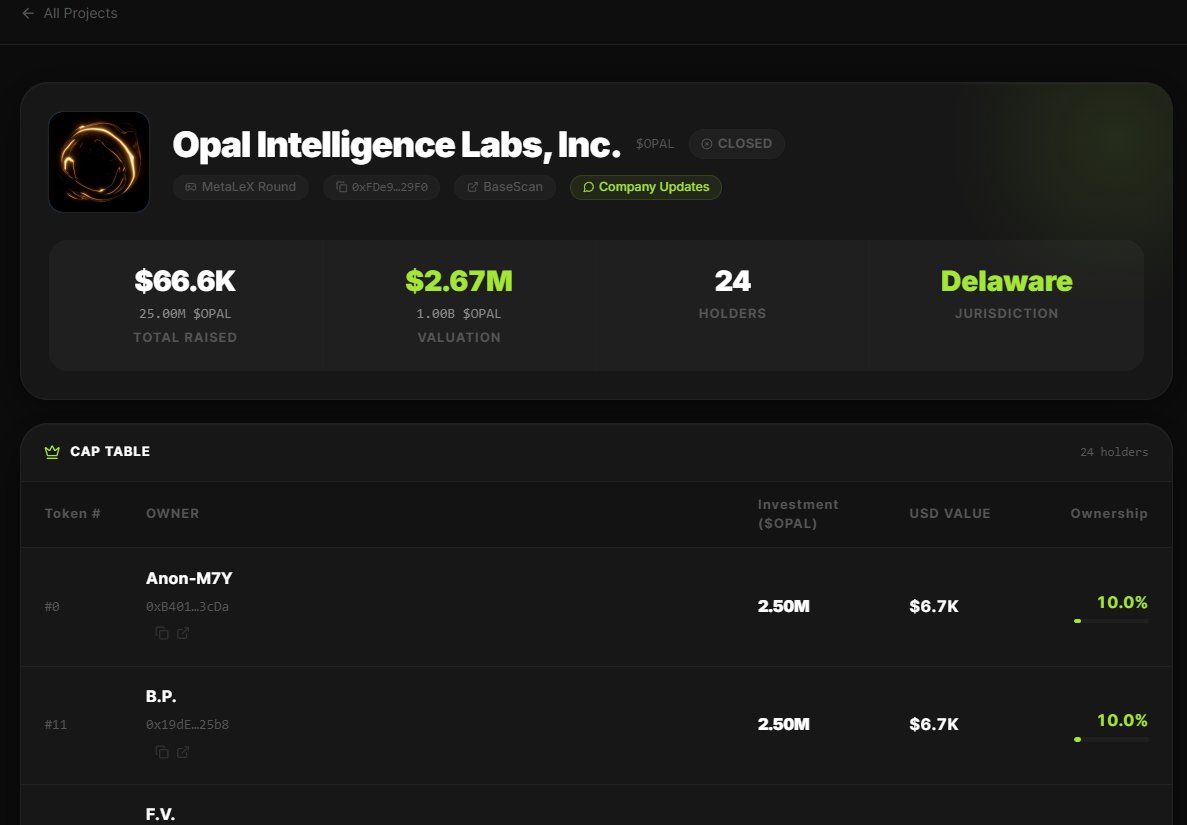This screenshot has width=1187, height=825.
Task: Click token number #0
Action: [52, 606]
